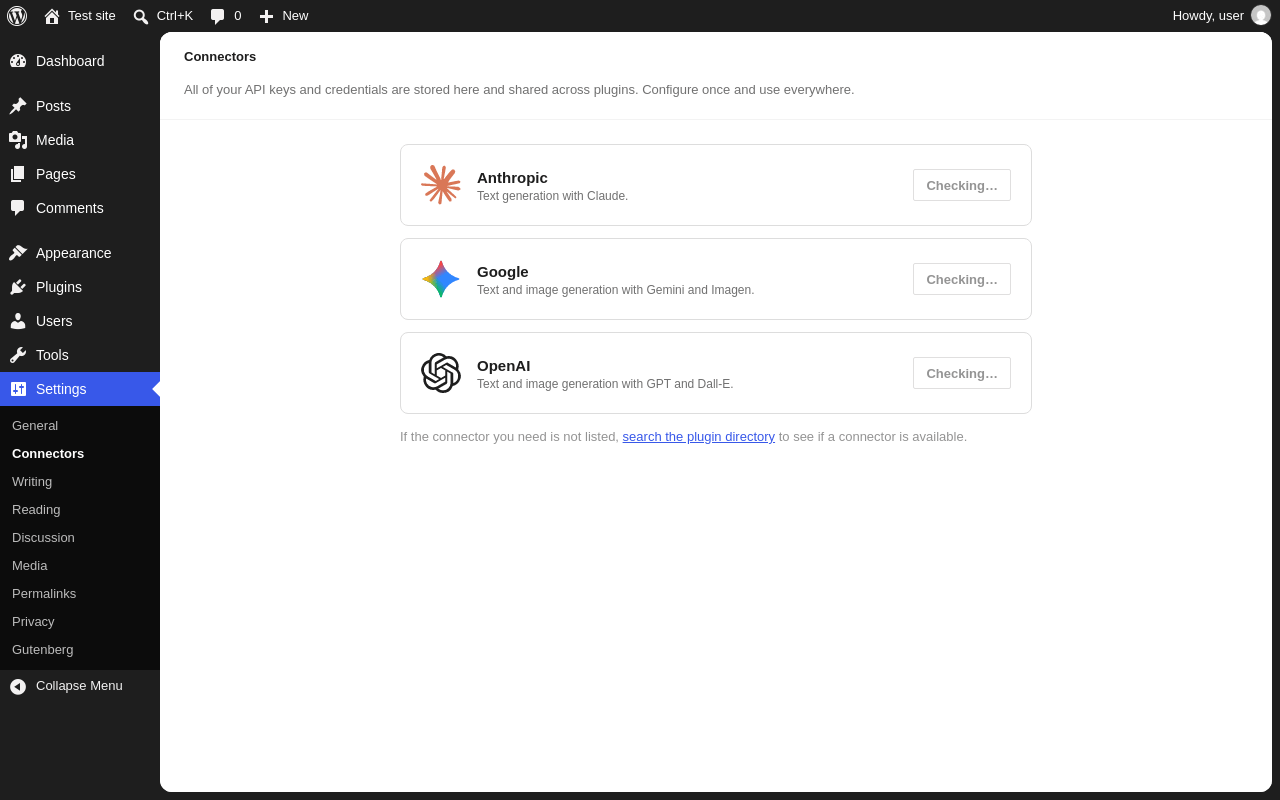The width and height of the screenshot is (1280, 800).
Task: Open the Plugins menu
Action: click(x=80, y=287)
